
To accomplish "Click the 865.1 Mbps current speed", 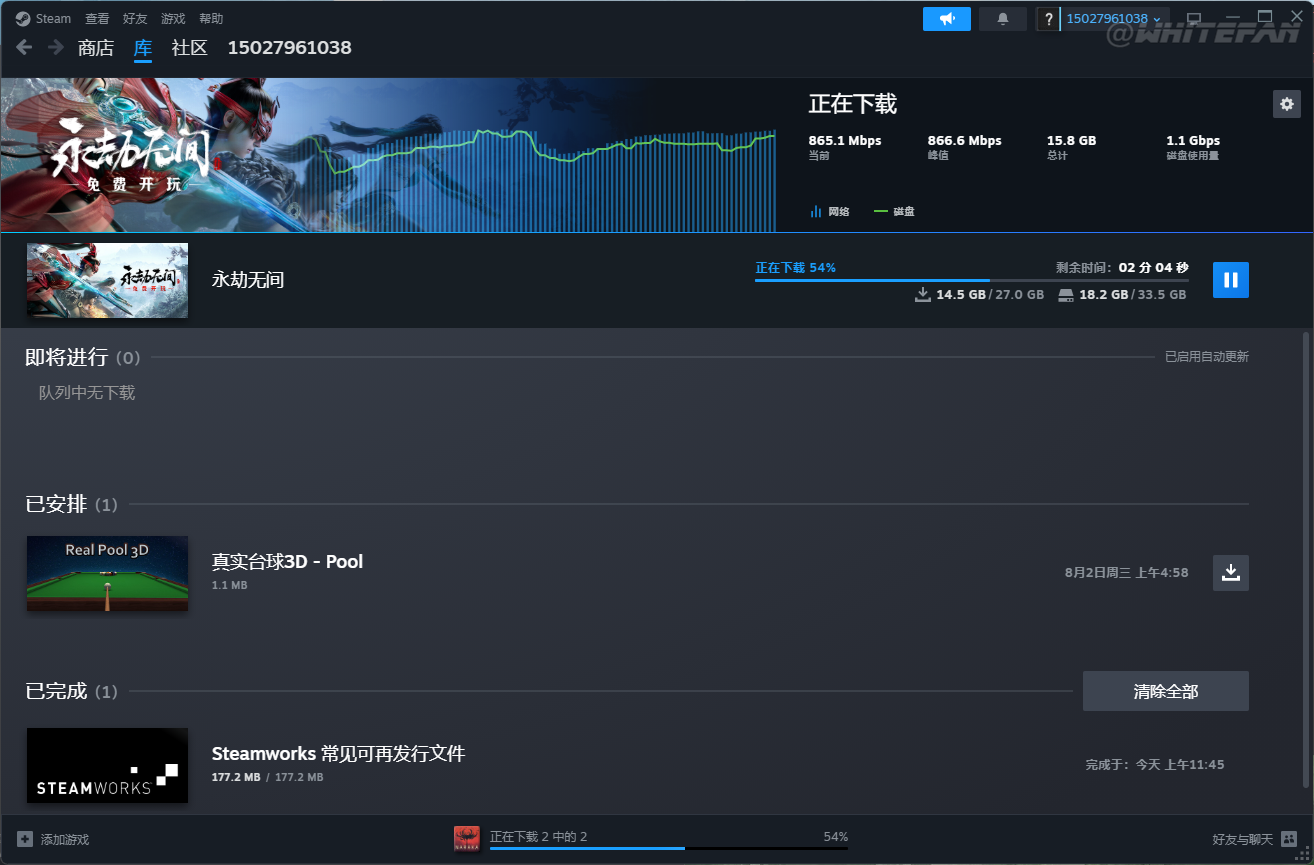I will pos(845,141).
